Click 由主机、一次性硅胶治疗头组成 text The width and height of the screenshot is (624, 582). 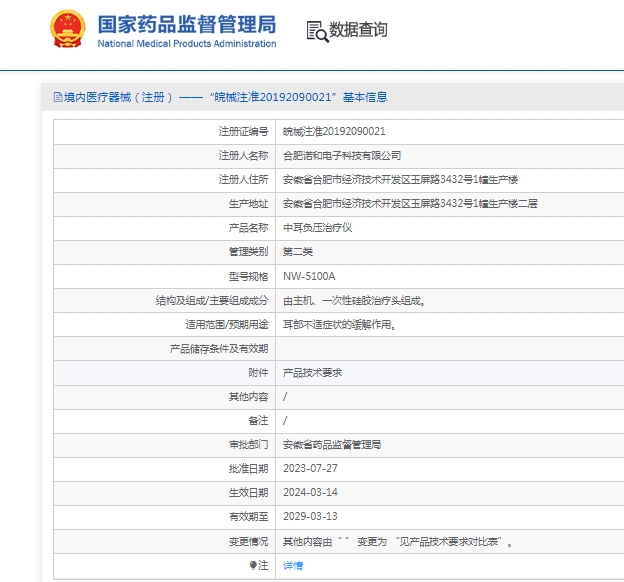coord(354,301)
